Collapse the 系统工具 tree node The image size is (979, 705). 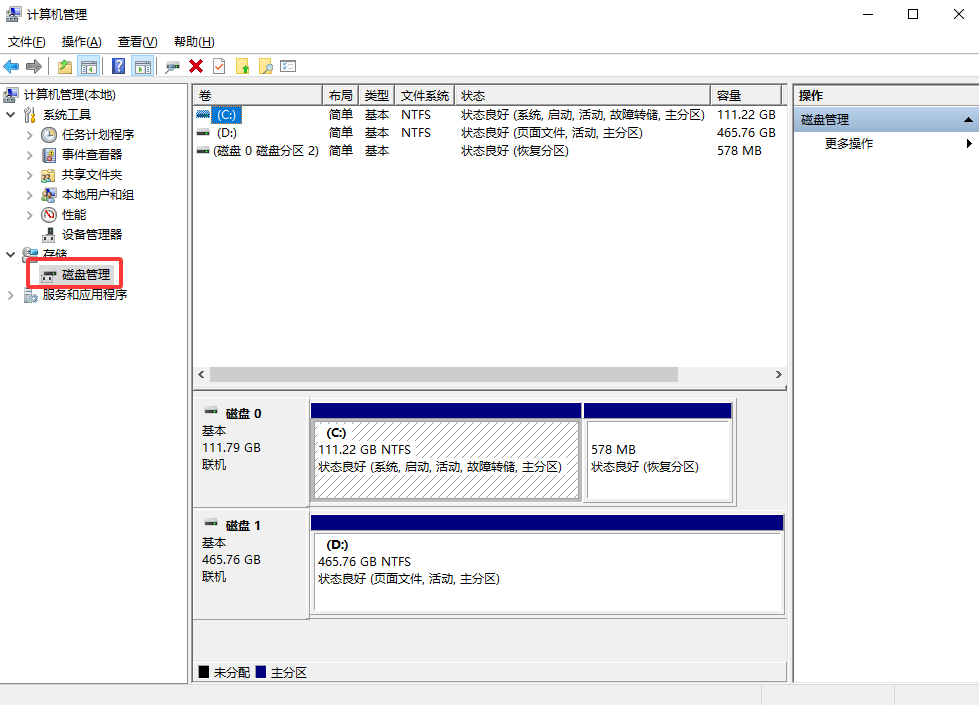(11, 115)
